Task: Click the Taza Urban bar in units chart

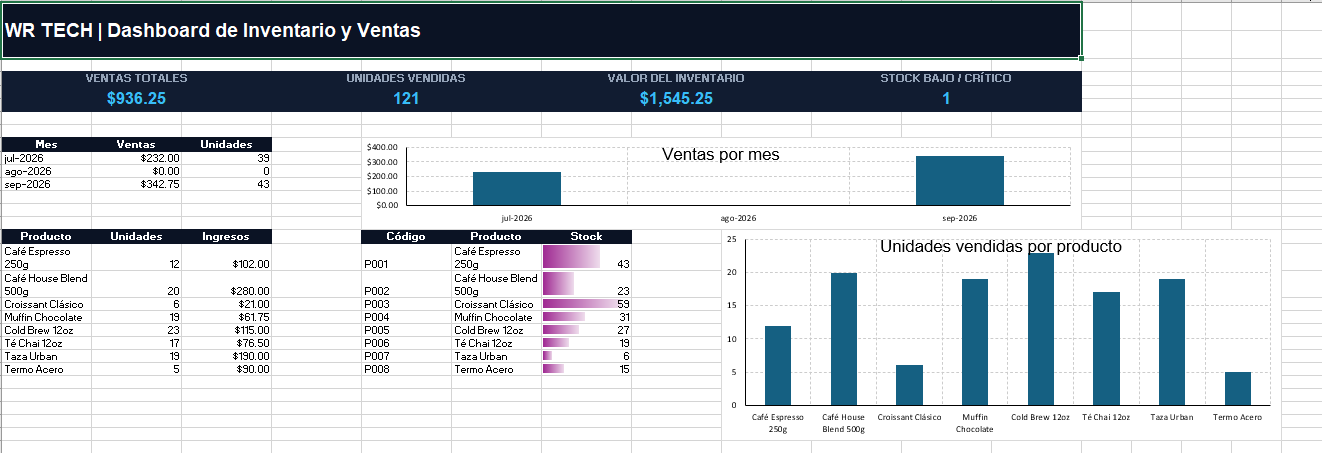Action: tap(1172, 342)
